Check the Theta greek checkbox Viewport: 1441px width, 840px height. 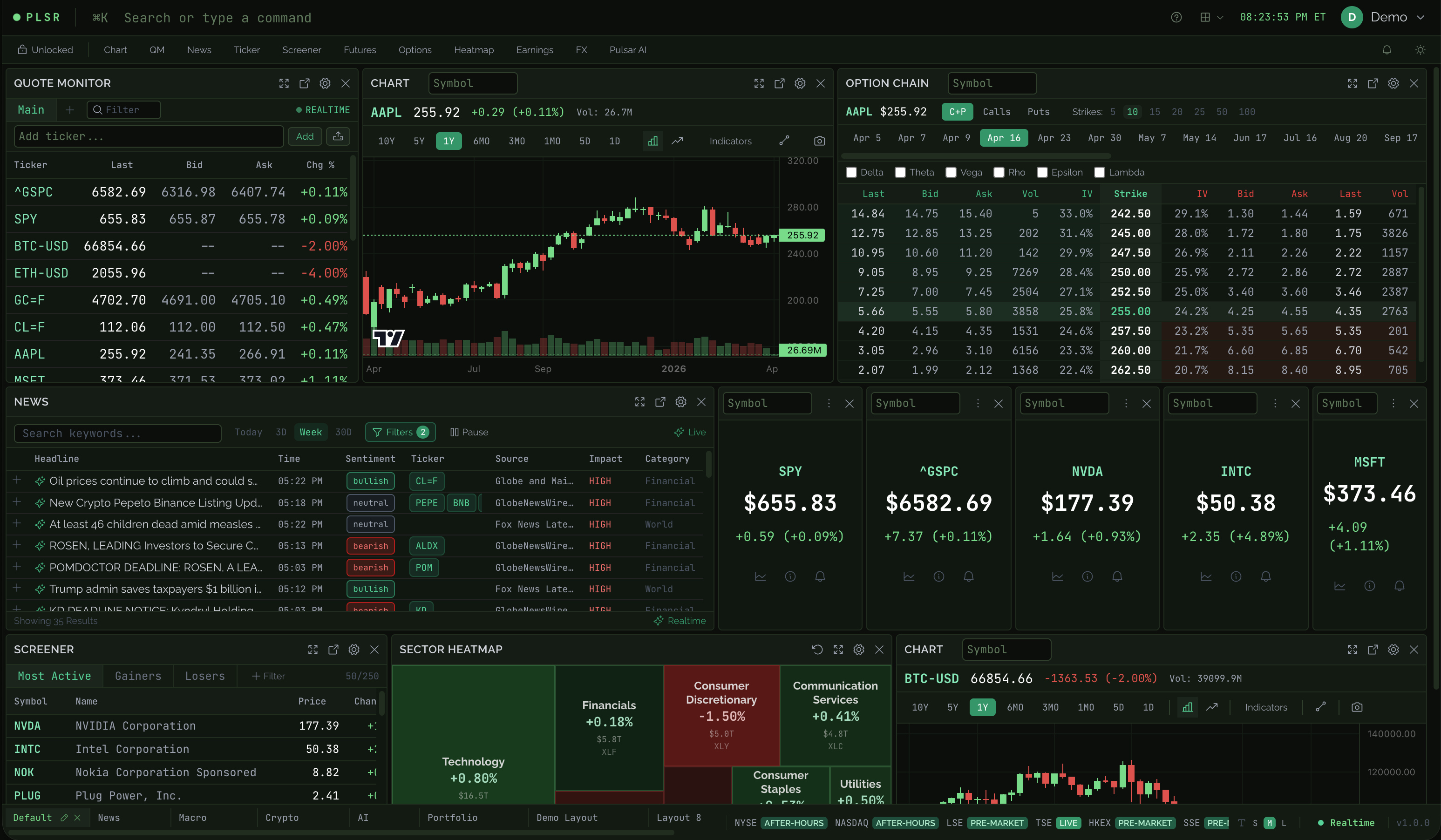[x=901, y=172]
